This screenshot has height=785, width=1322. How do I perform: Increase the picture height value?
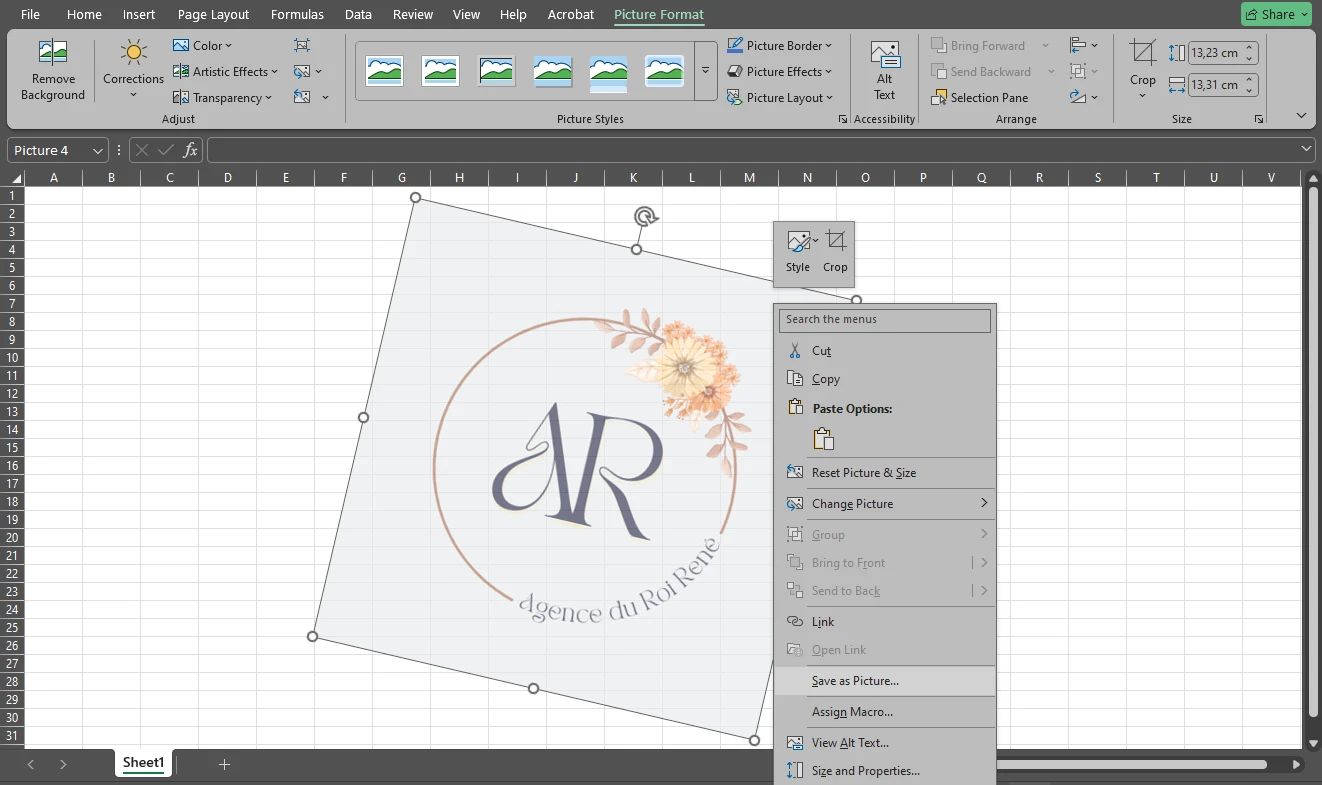tap(1250, 48)
